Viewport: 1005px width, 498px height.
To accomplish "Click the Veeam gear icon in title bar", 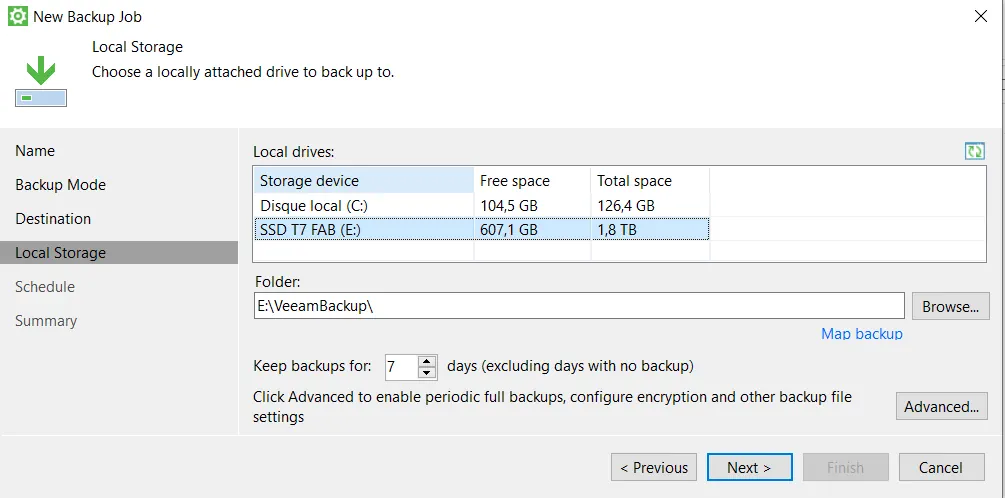I will pyautogui.click(x=17, y=16).
